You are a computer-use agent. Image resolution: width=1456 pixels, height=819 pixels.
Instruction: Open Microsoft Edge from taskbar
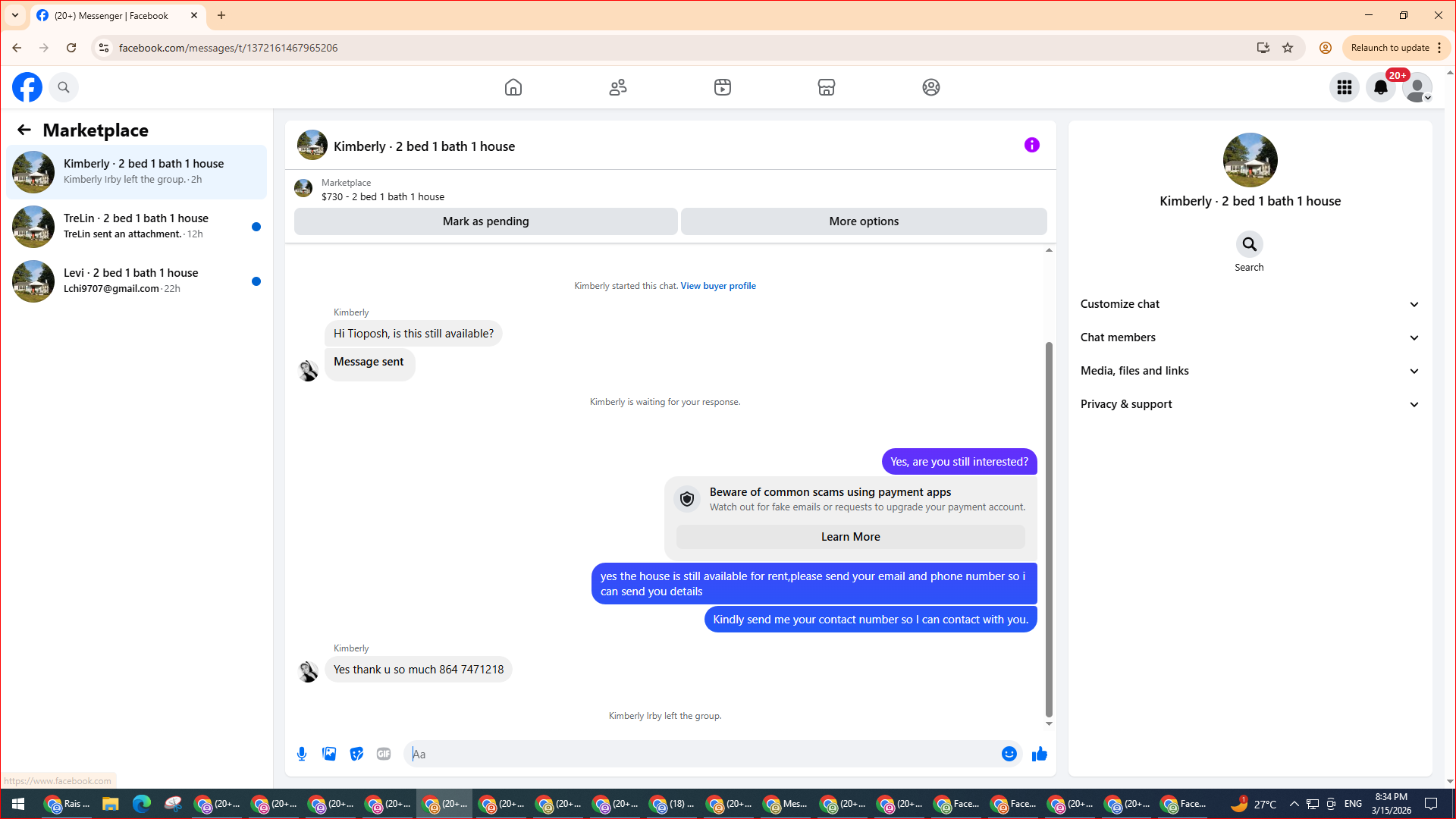(x=141, y=804)
